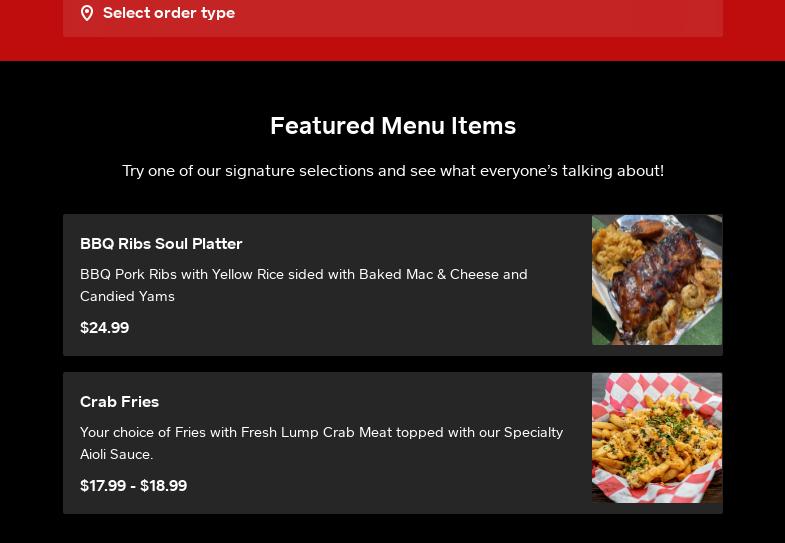Click the Crab Fries Aioli Sauce description
Viewport: 785px width, 543px height.
[321, 443]
